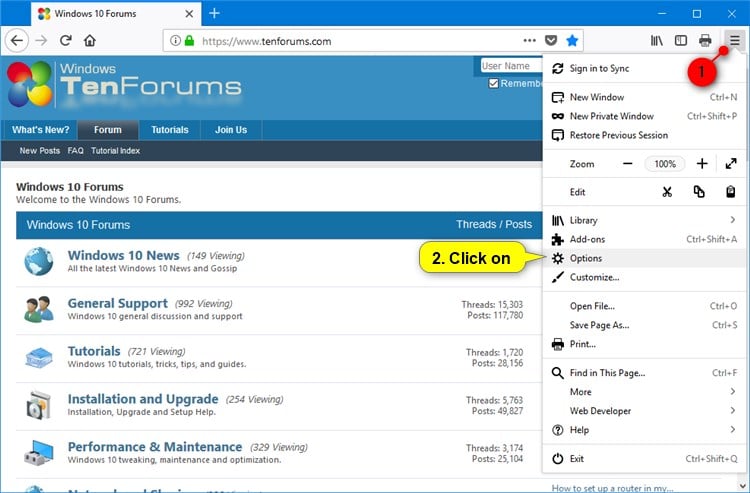Cut using the scissors icon
The width and height of the screenshot is (750, 493).
click(x=667, y=192)
